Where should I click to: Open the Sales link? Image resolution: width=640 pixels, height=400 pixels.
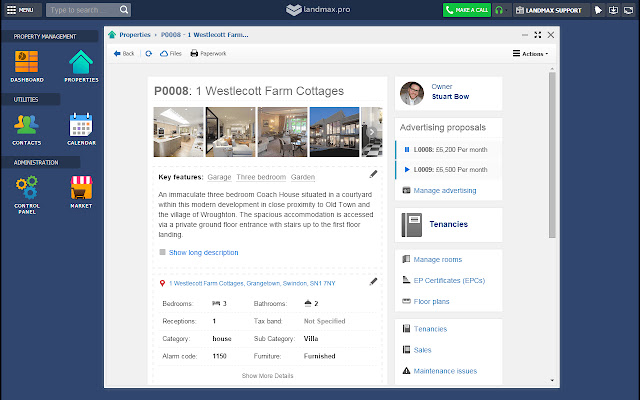pyautogui.click(x=422, y=350)
